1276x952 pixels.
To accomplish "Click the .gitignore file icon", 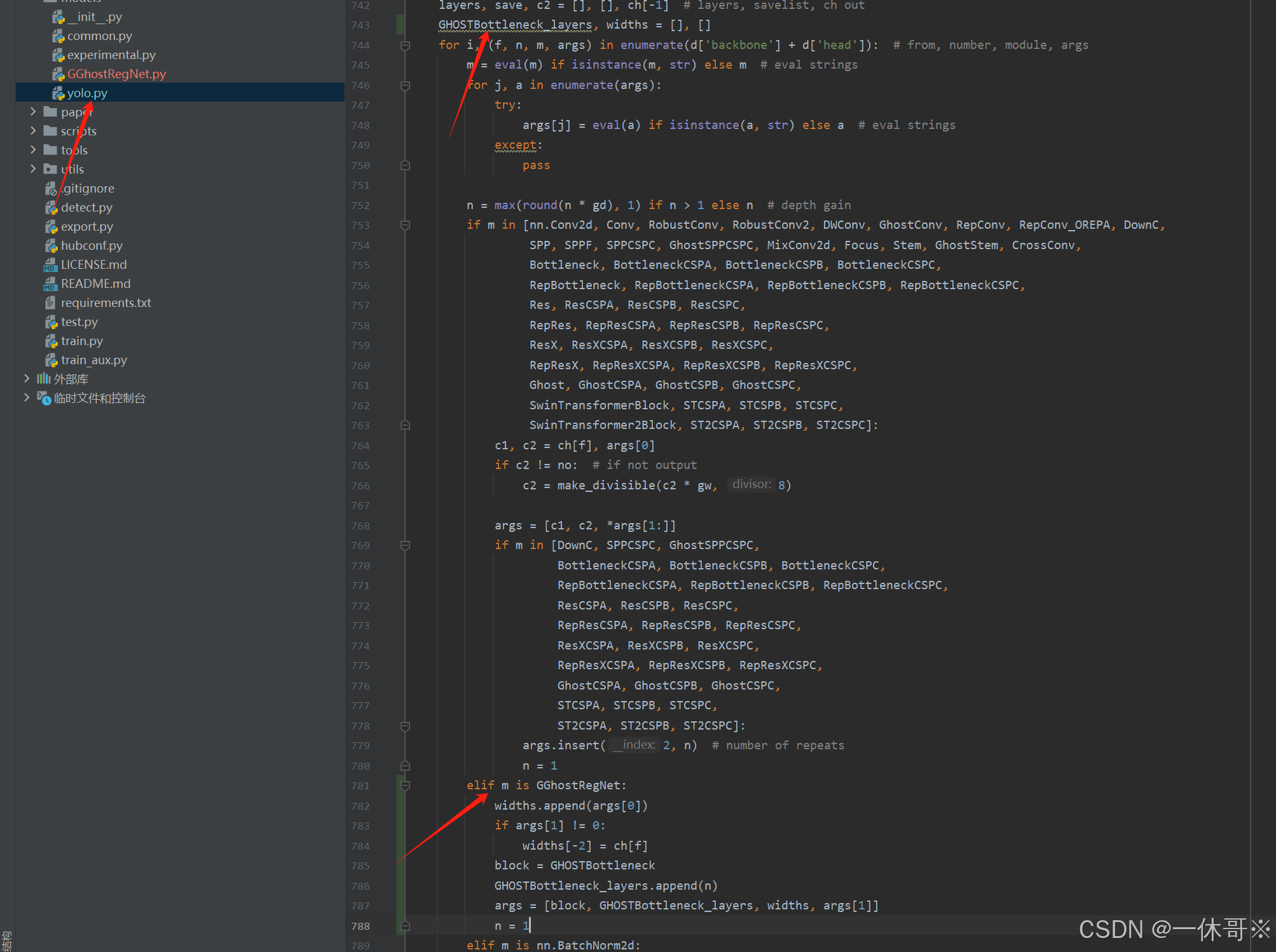I will tap(51, 189).
